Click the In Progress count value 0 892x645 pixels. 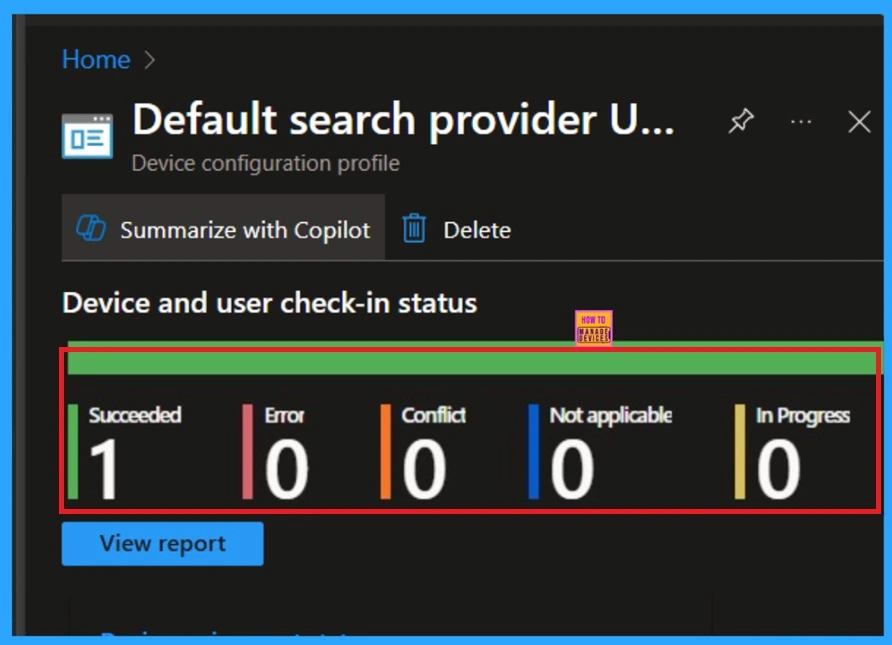779,469
